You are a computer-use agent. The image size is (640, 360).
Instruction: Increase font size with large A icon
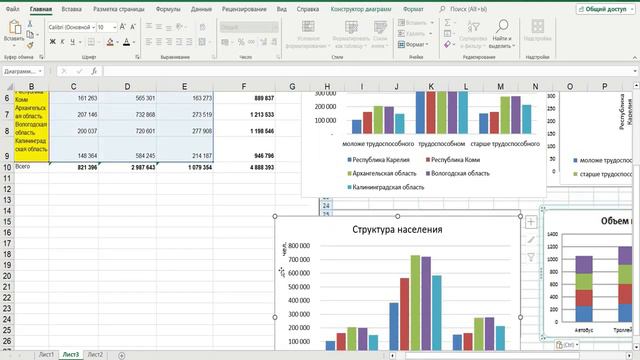[x=122, y=27]
